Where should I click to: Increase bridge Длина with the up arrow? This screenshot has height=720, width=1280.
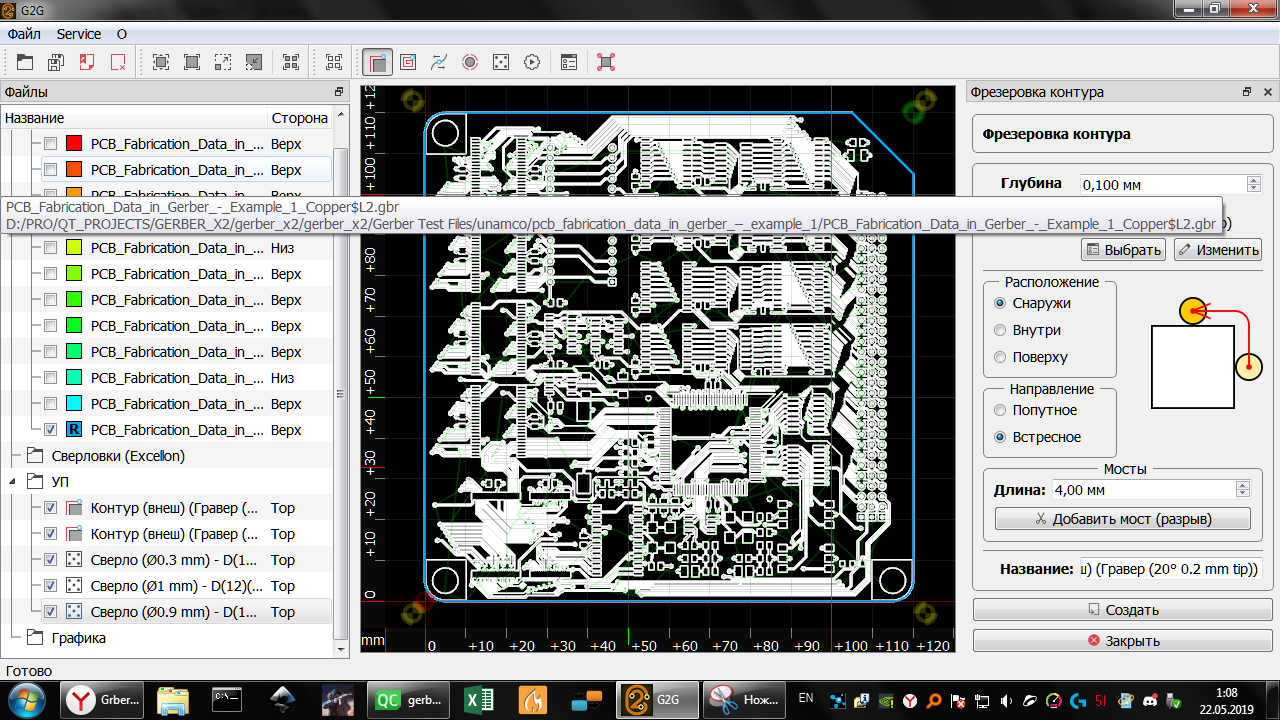coord(1243,486)
